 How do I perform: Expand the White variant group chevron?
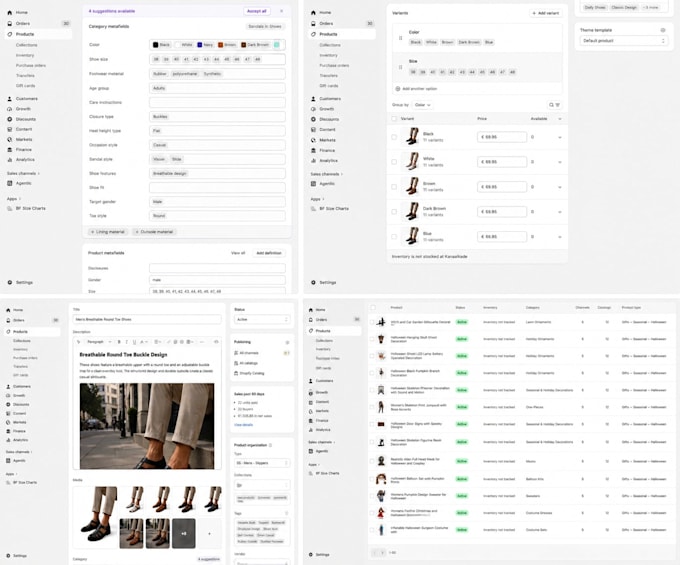pyautogui.click(x=560, y=162)
